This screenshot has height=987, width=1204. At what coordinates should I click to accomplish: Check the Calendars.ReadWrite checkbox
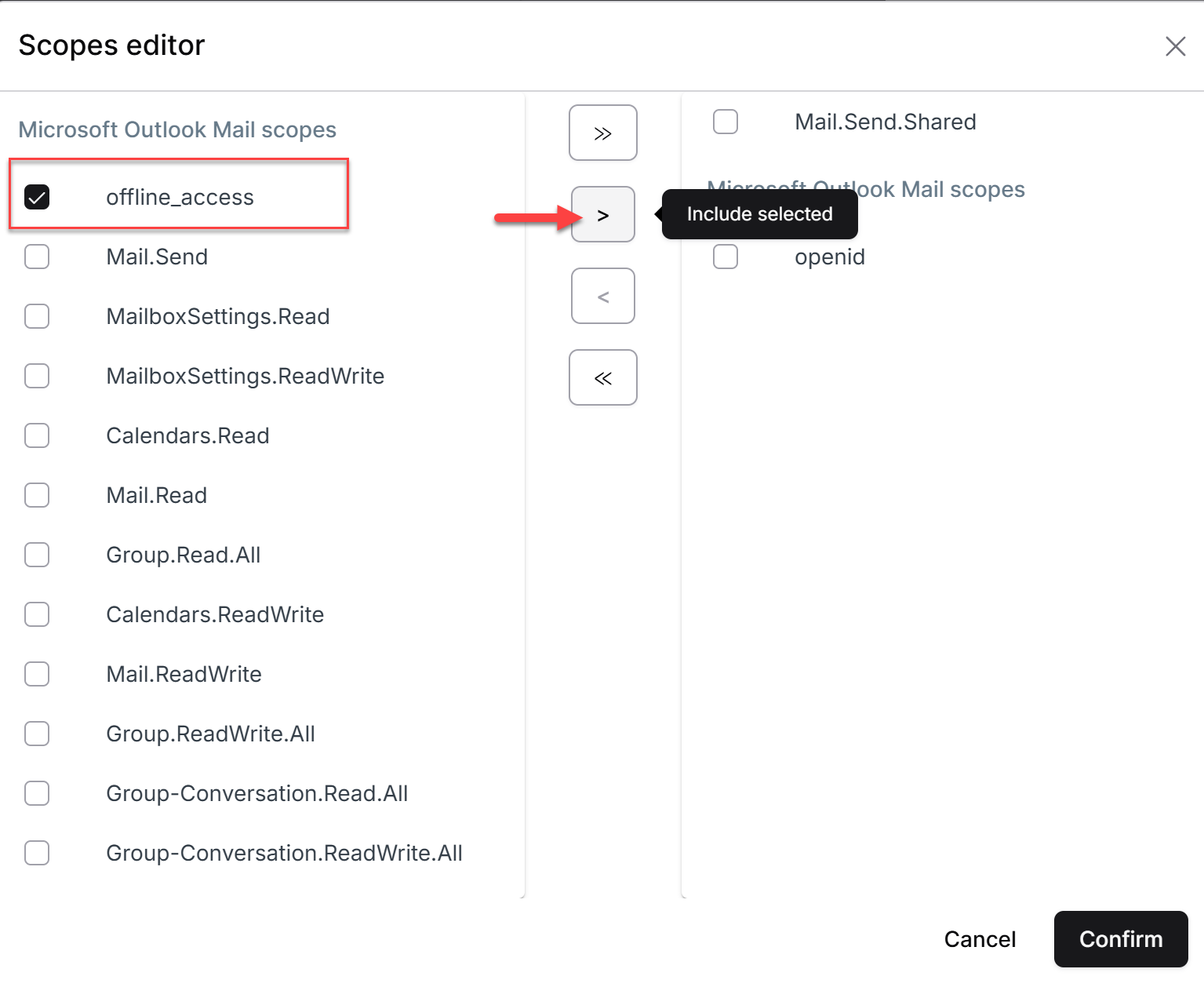[37, 614]
